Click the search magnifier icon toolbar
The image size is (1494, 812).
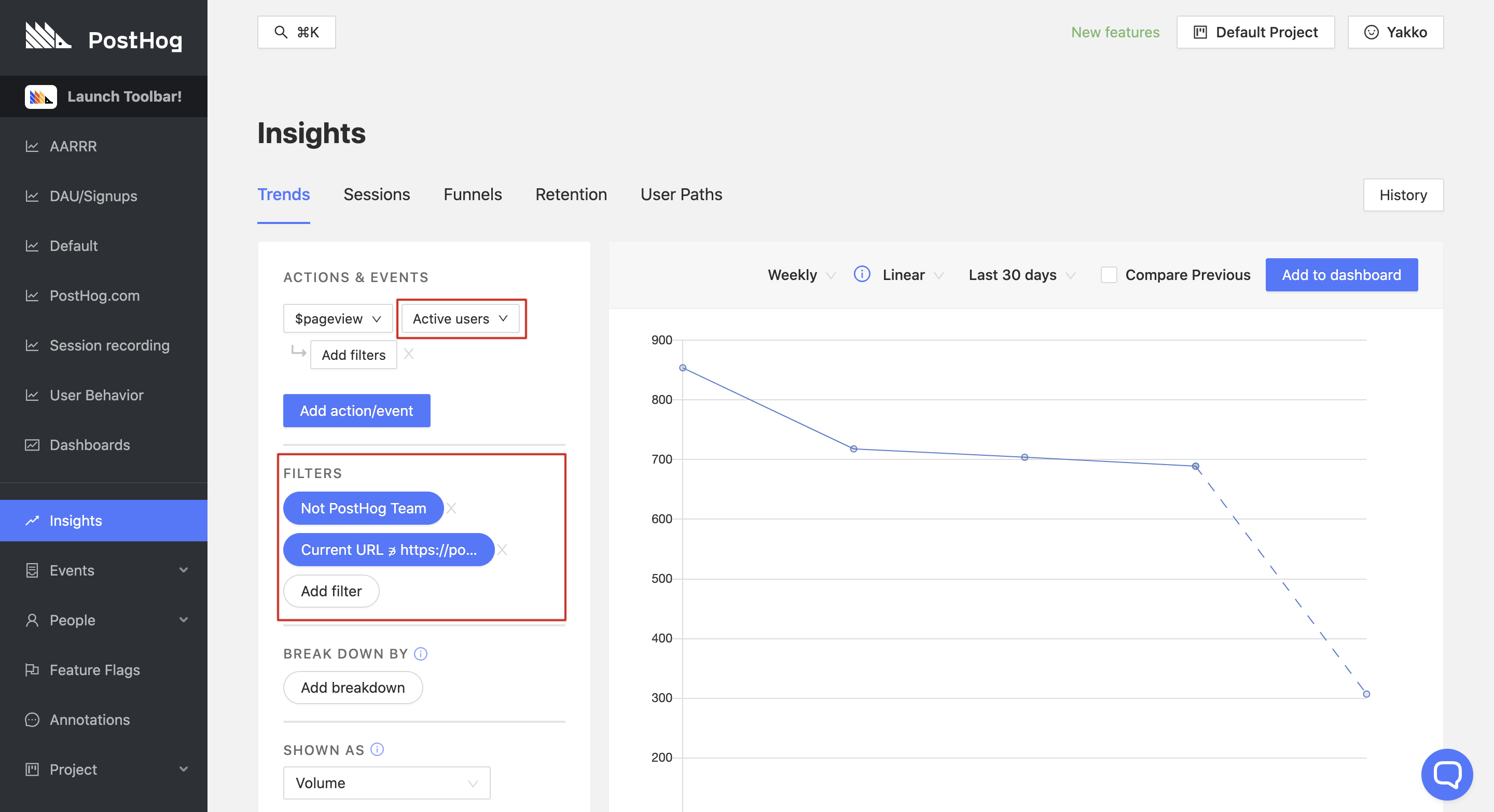click(x=280, y=32)
